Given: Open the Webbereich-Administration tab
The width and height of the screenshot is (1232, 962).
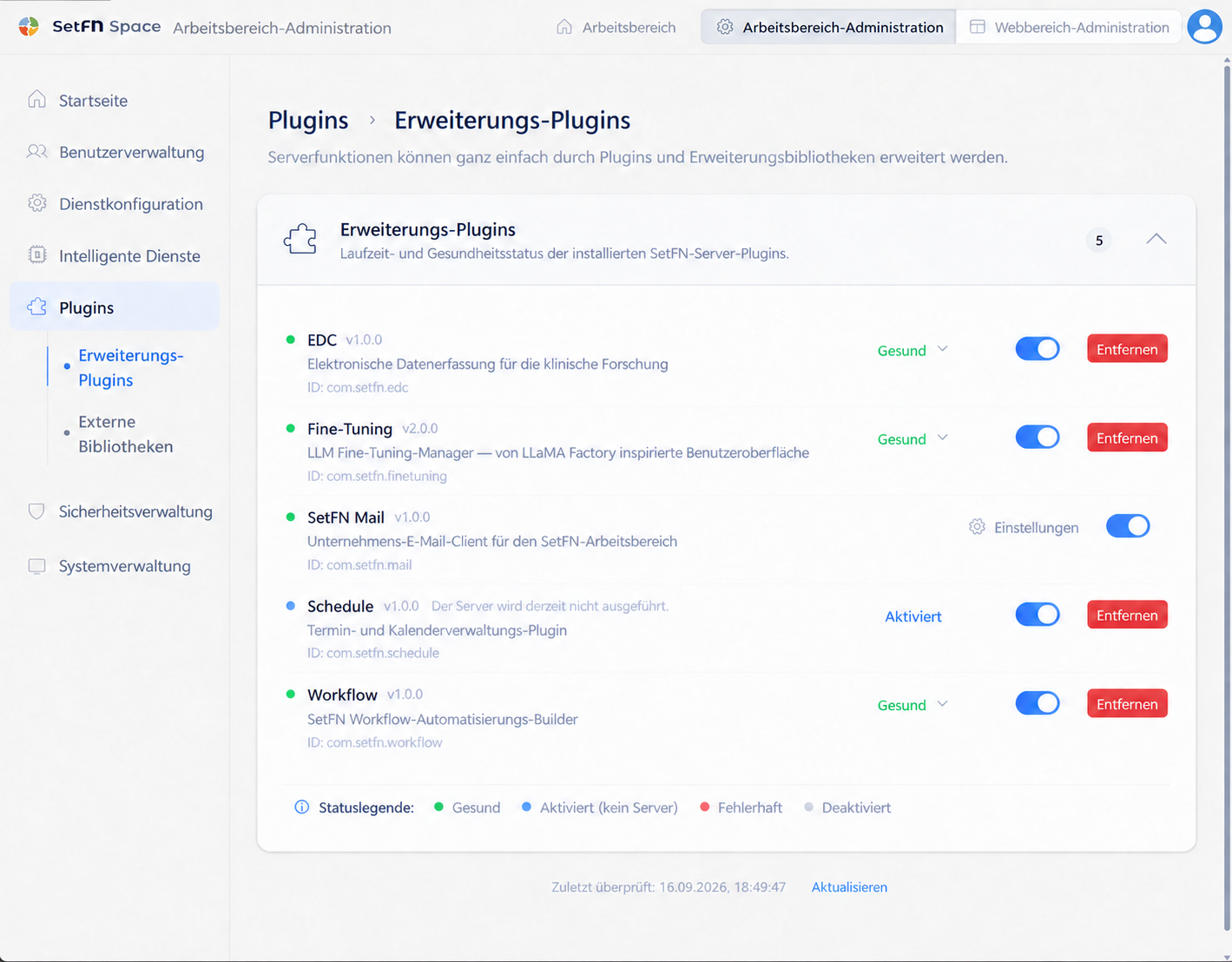Looking at the screenshot, I should [1069, 27].
